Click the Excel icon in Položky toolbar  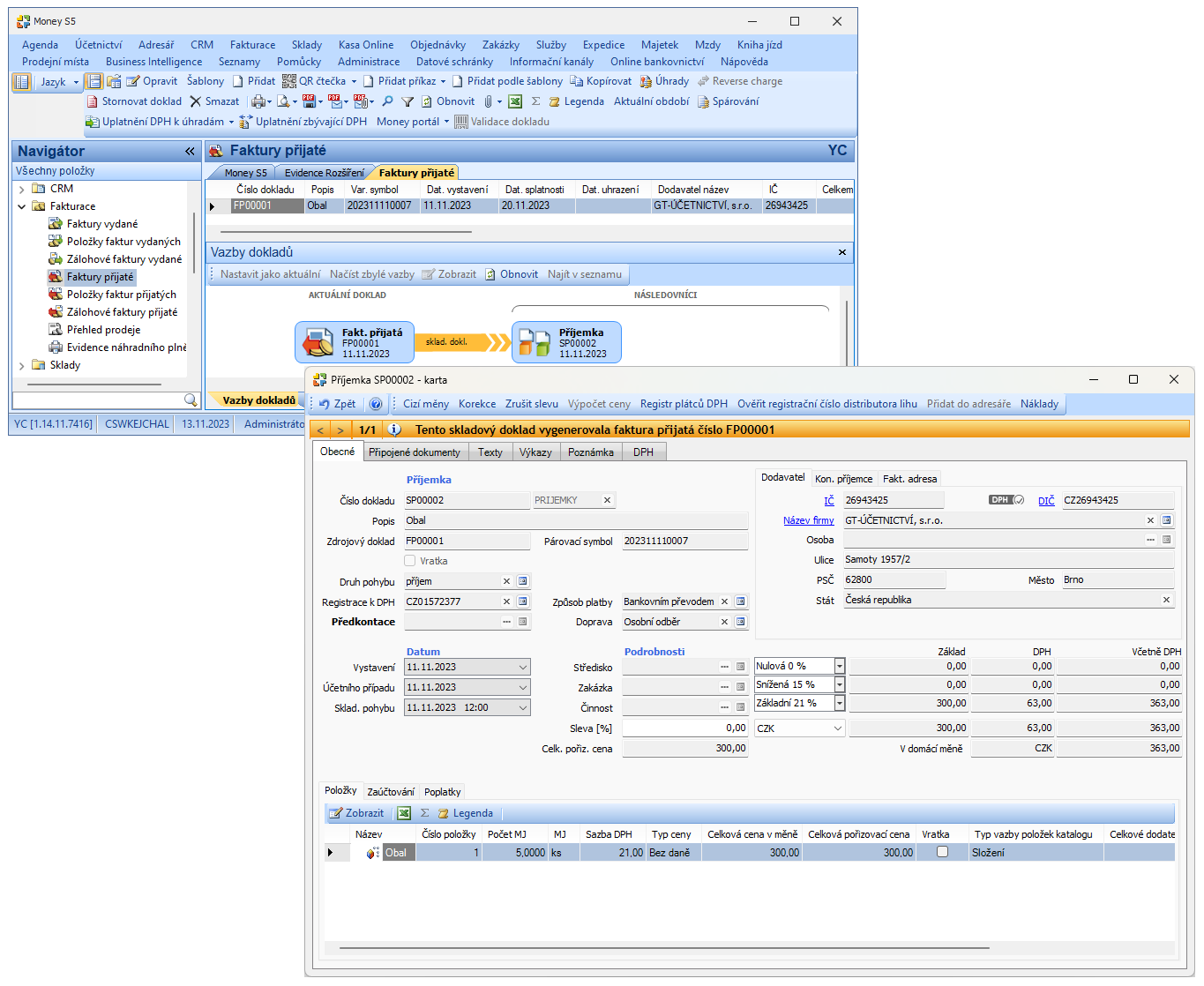[404, 813]
